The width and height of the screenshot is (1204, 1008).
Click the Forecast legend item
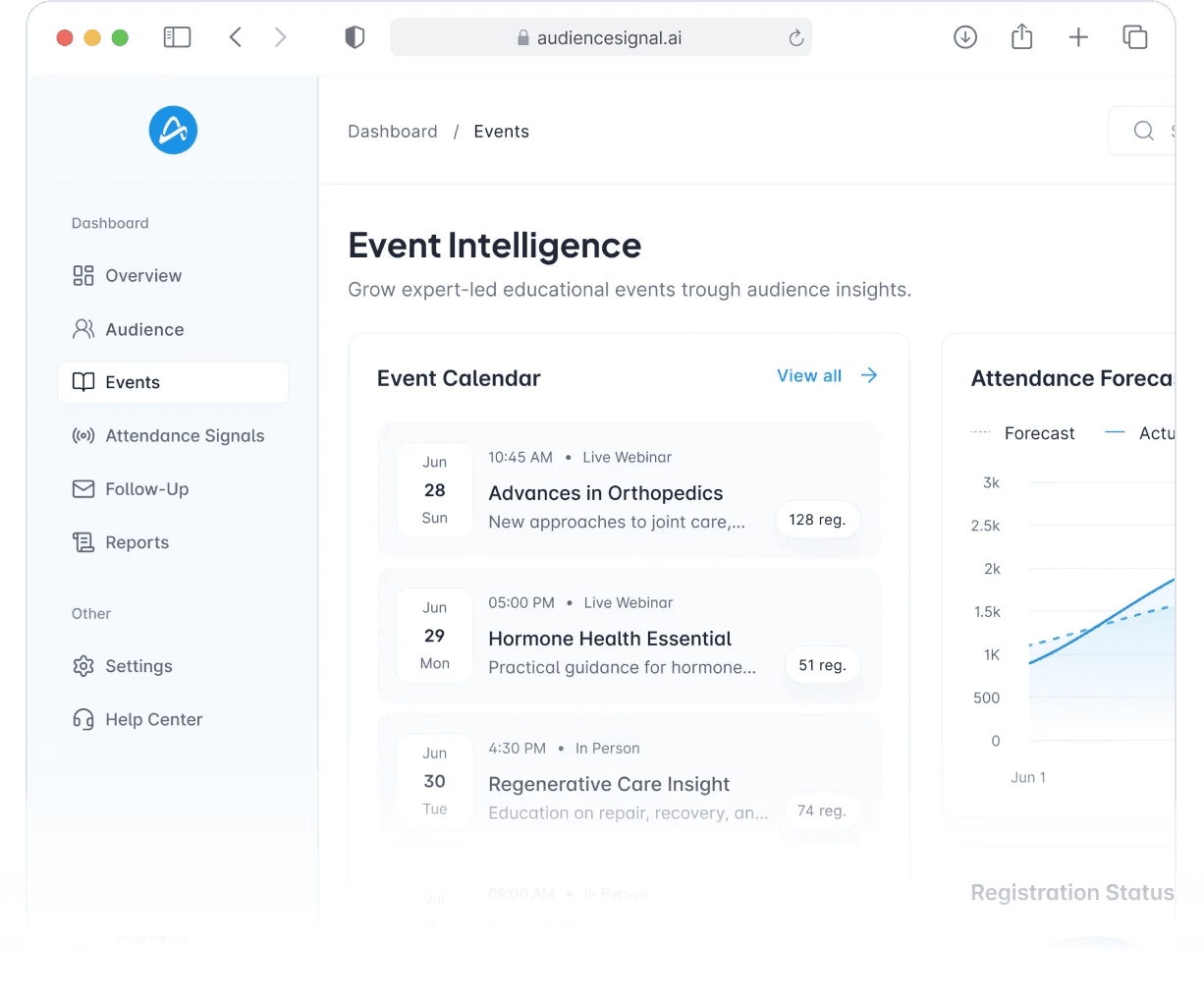point(1022,433)
